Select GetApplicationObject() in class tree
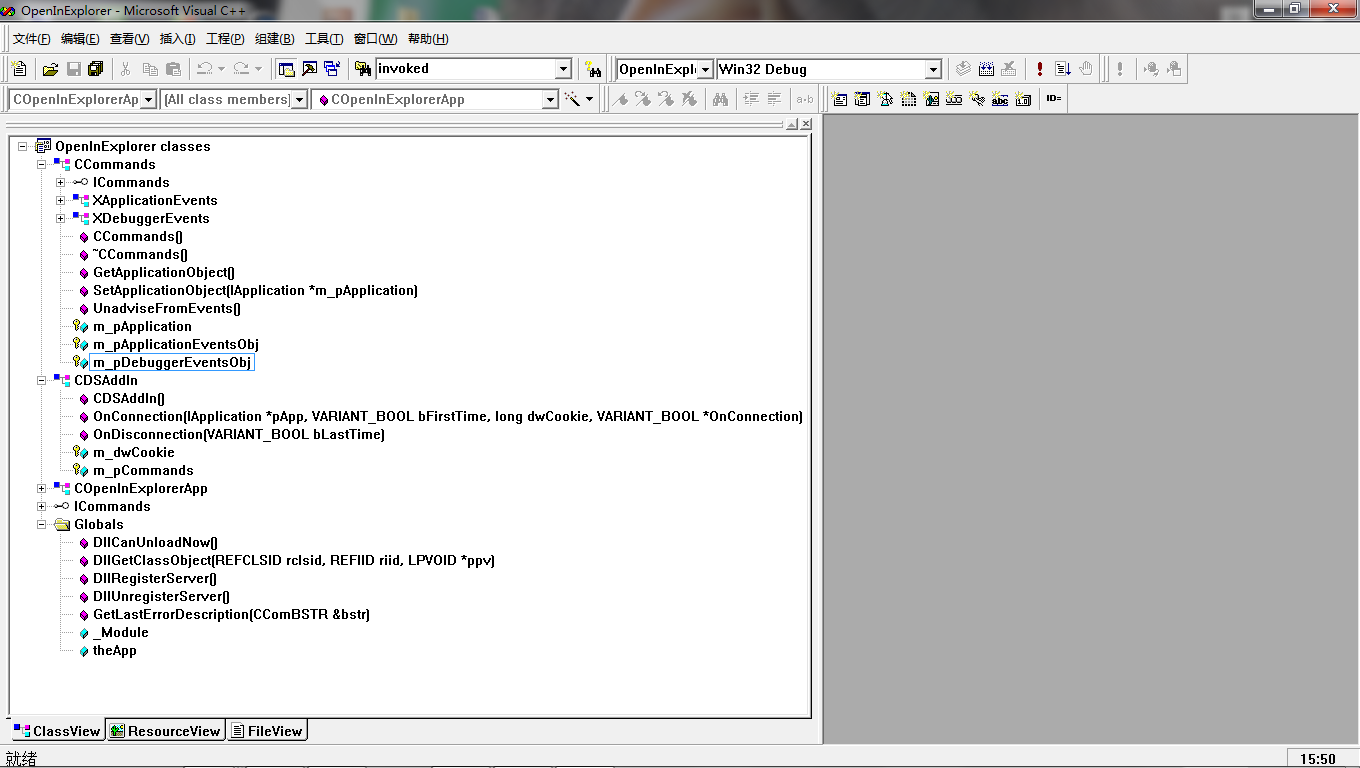Screen dimensions: 1360x768 coord(164,272)
